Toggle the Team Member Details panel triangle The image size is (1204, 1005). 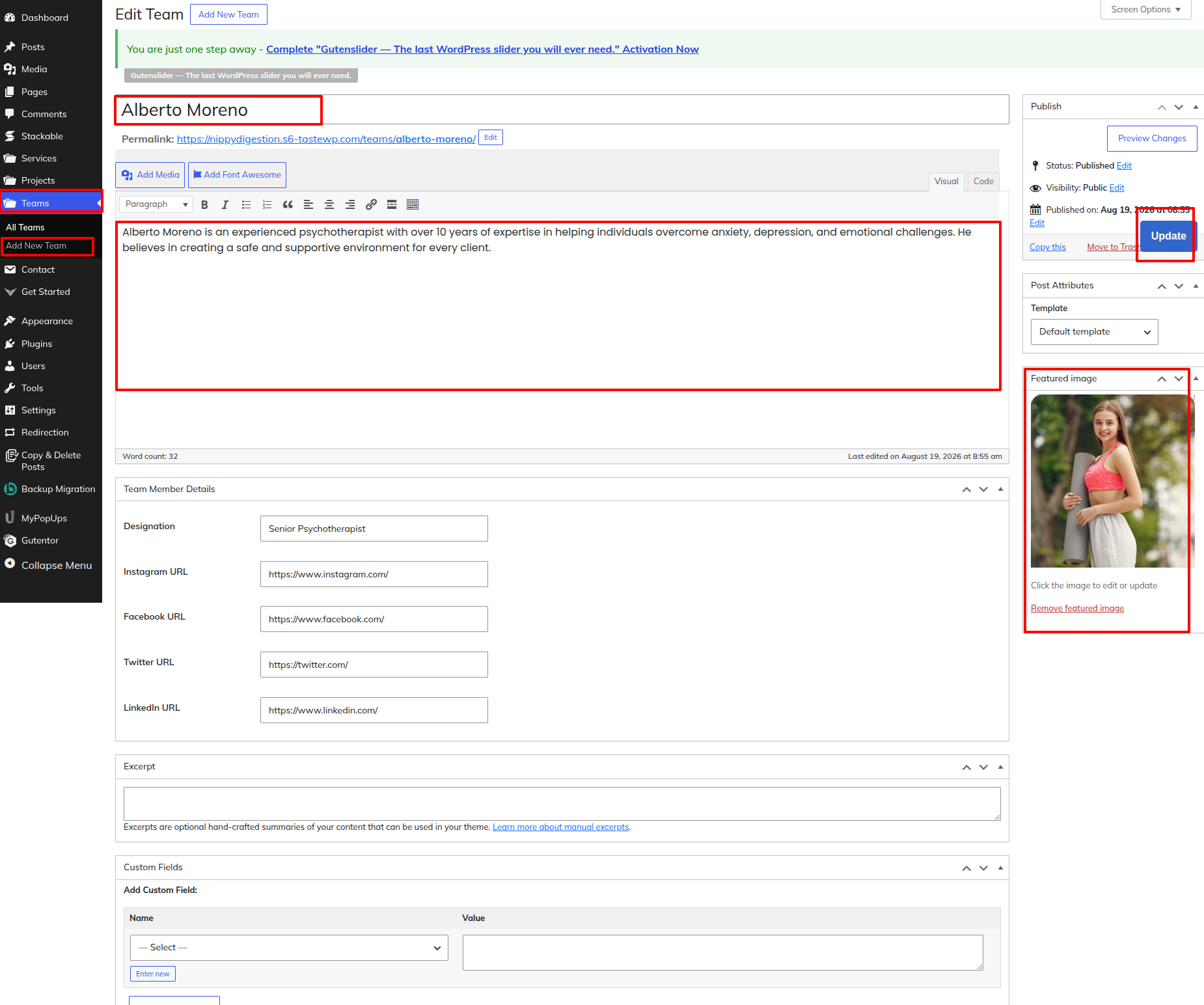pos(1000,489)
